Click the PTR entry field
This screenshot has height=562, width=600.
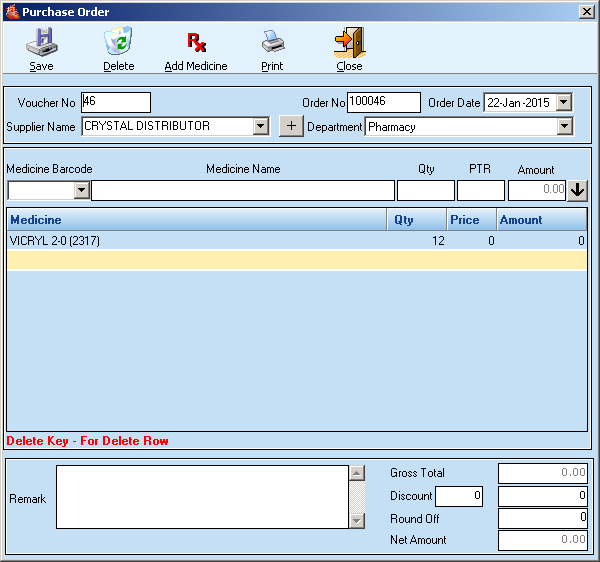tap(480, 190)
